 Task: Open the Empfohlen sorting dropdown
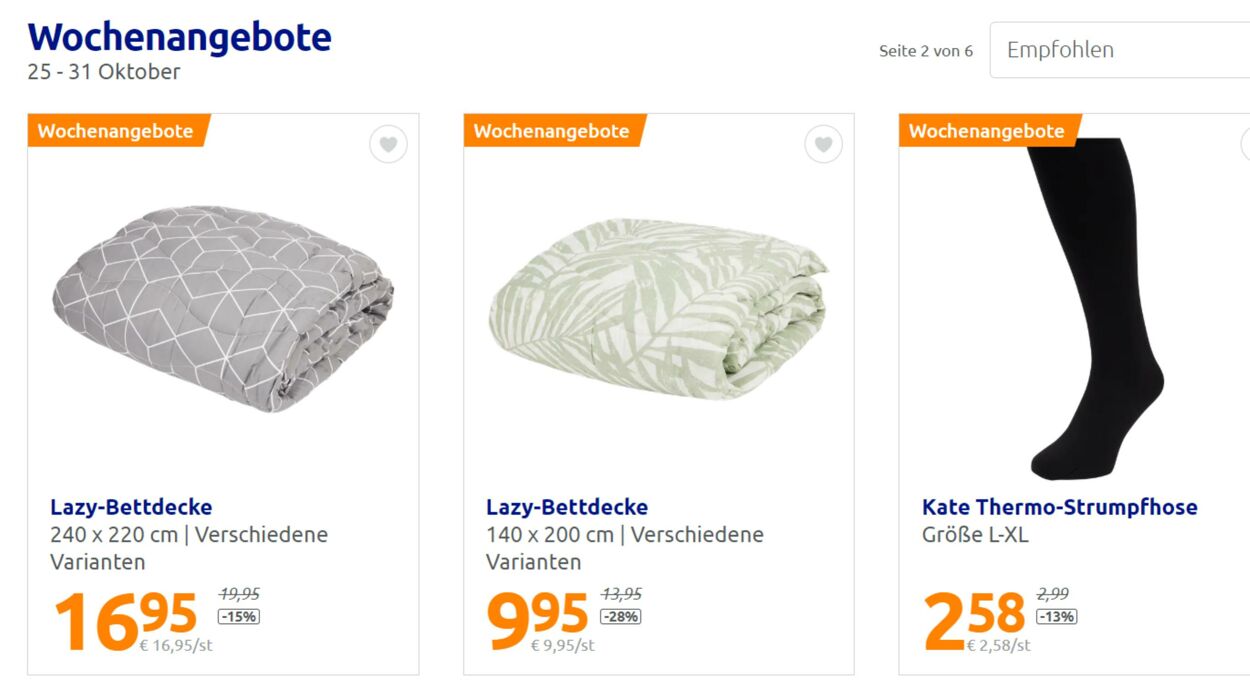pos(1118,50)
